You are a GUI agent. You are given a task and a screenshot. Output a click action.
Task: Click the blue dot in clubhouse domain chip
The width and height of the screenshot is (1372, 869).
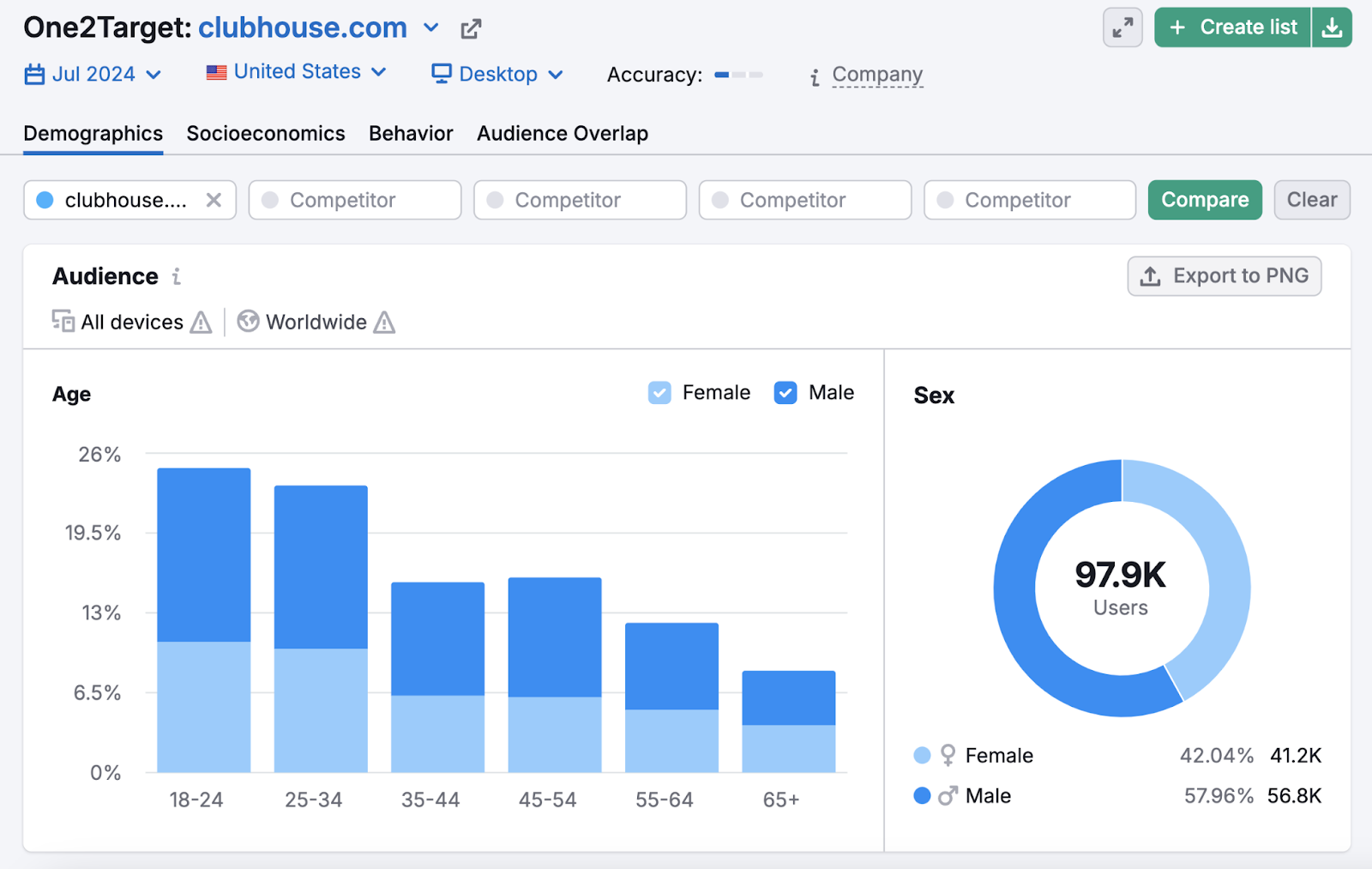point(45,200)
